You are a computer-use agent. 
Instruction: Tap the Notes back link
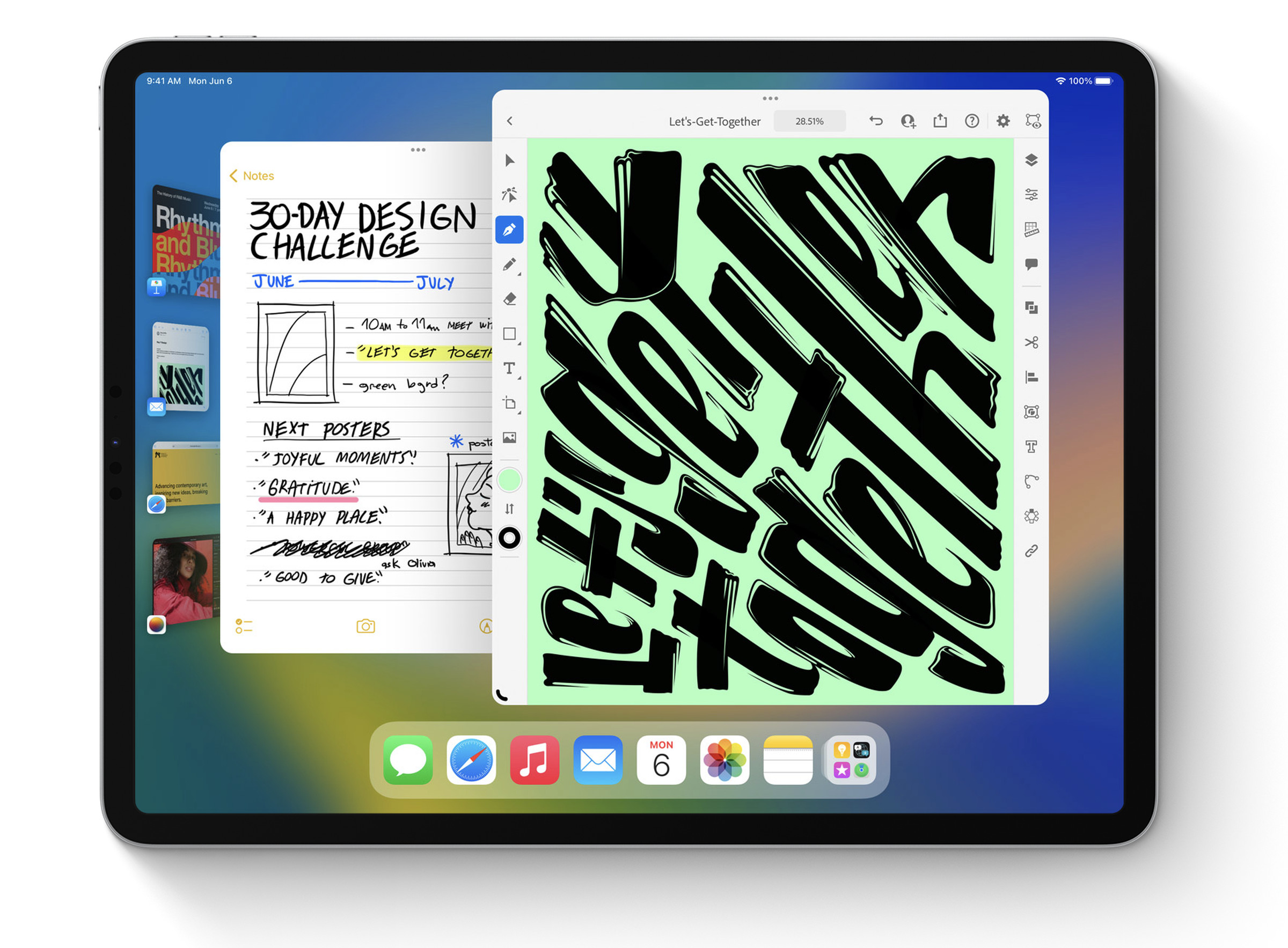pyautogui.click(x=251, y=175)
